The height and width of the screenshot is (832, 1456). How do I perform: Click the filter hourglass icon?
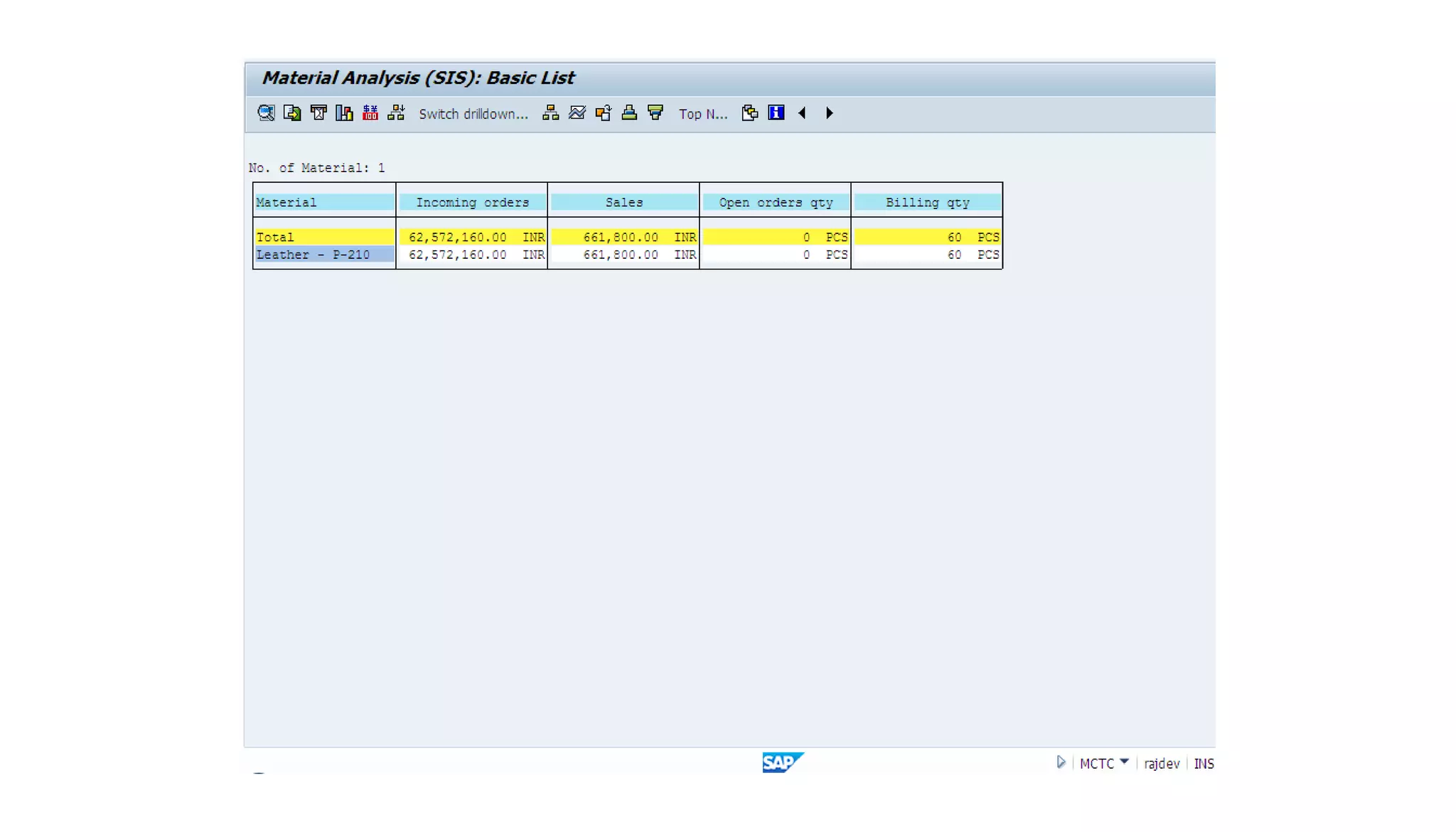(318, 113)
